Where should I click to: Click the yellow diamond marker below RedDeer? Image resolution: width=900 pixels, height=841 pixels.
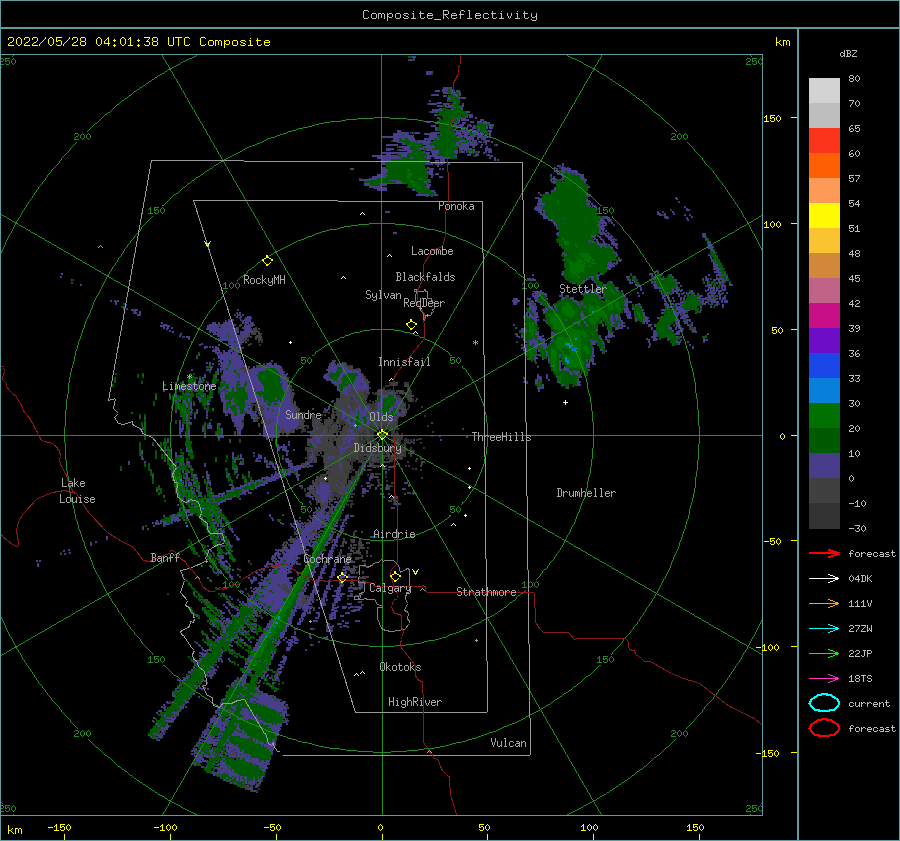click(x=412, y=325)
